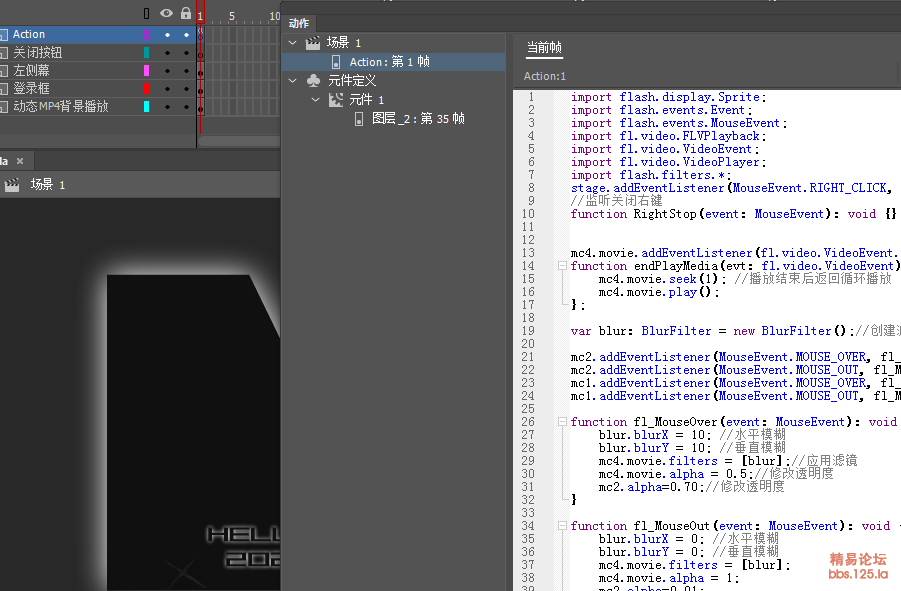Click the script icon beside 图层_2: 第 35 帧
Viewport: 901px width, 591px height.
tap(359, 118)
